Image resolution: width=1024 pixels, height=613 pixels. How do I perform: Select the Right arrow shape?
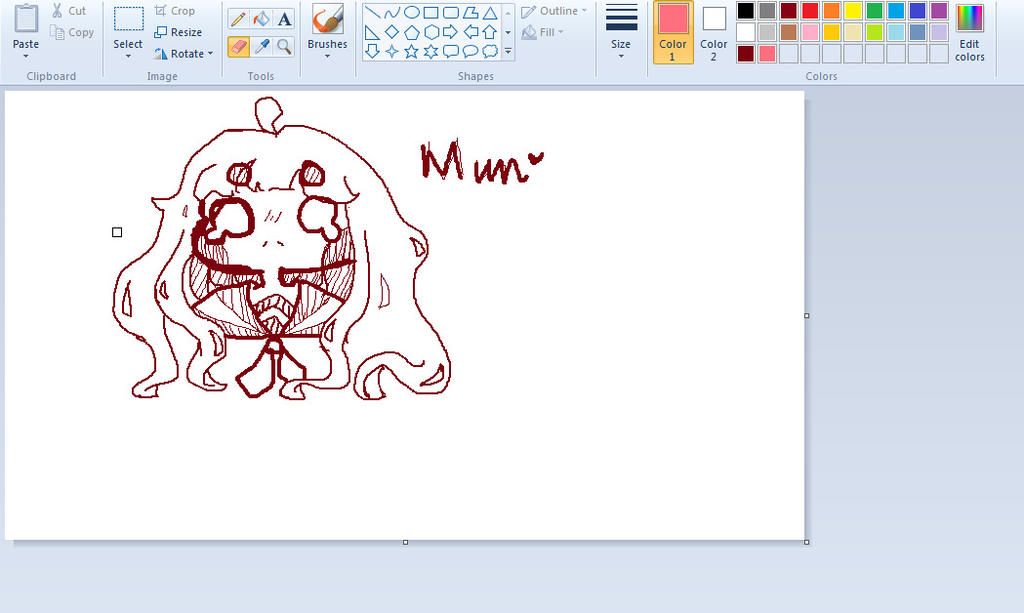tap(451, 32)
